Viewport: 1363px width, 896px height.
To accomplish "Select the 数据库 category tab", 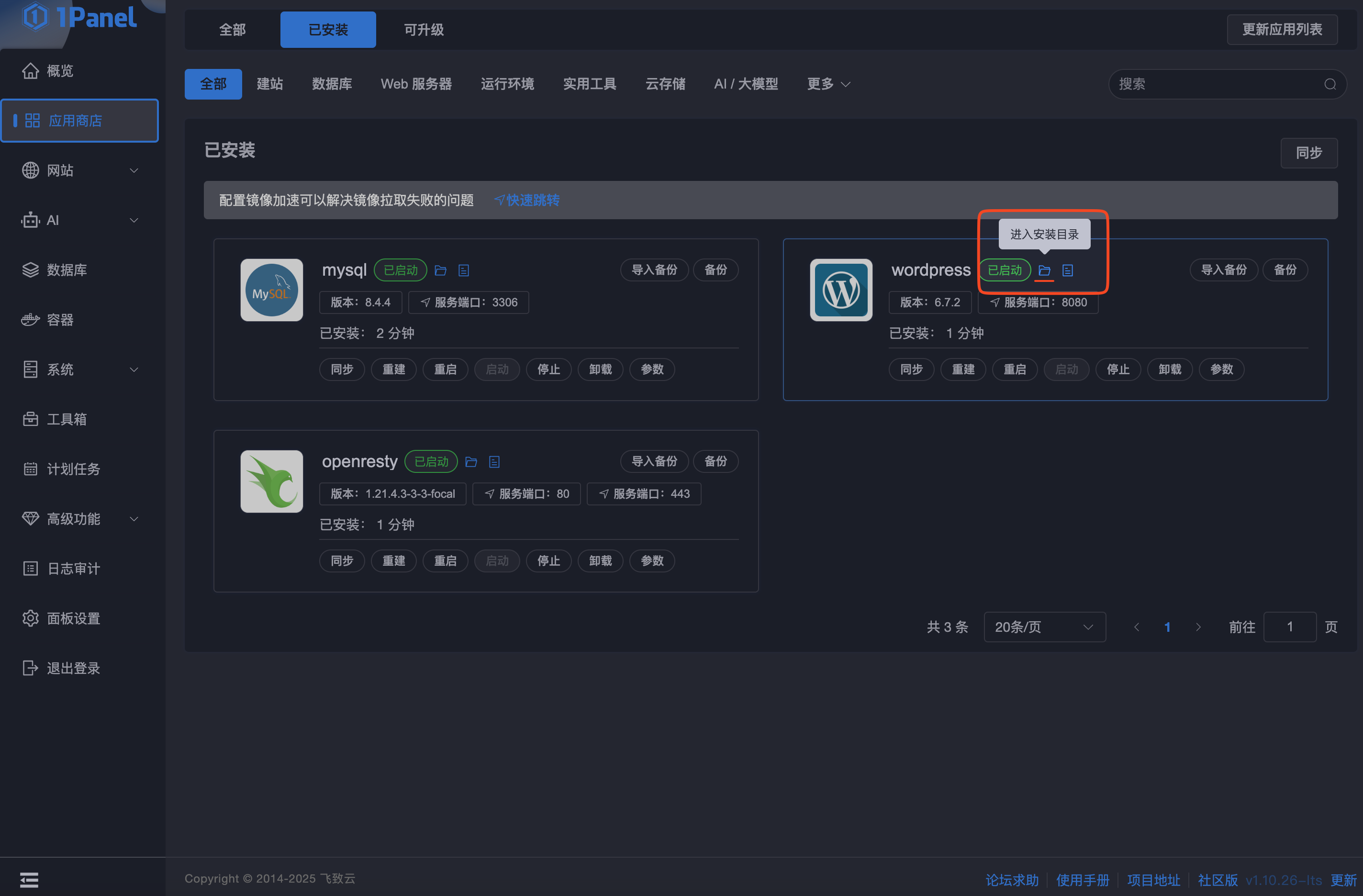I will point(332,84).
